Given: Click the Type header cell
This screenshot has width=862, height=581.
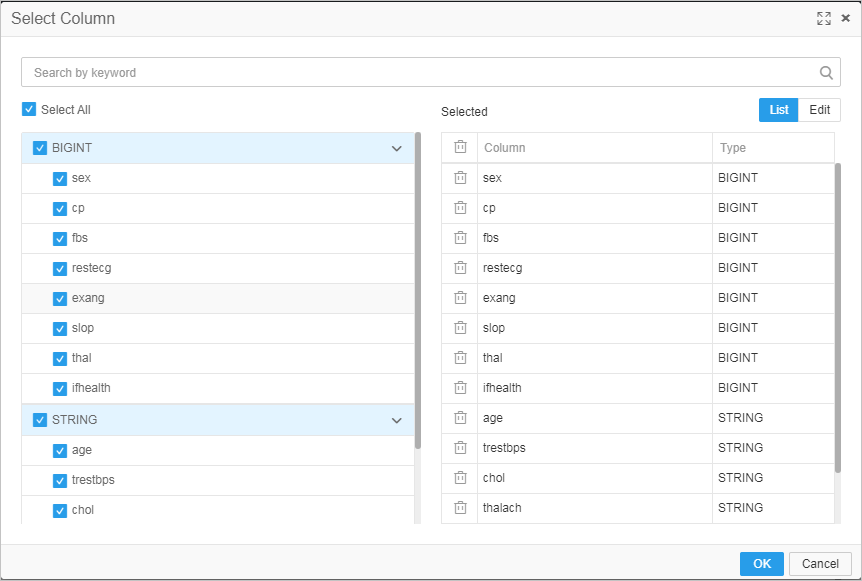Looking at the screenshot, I should click(x=773, y=147).
